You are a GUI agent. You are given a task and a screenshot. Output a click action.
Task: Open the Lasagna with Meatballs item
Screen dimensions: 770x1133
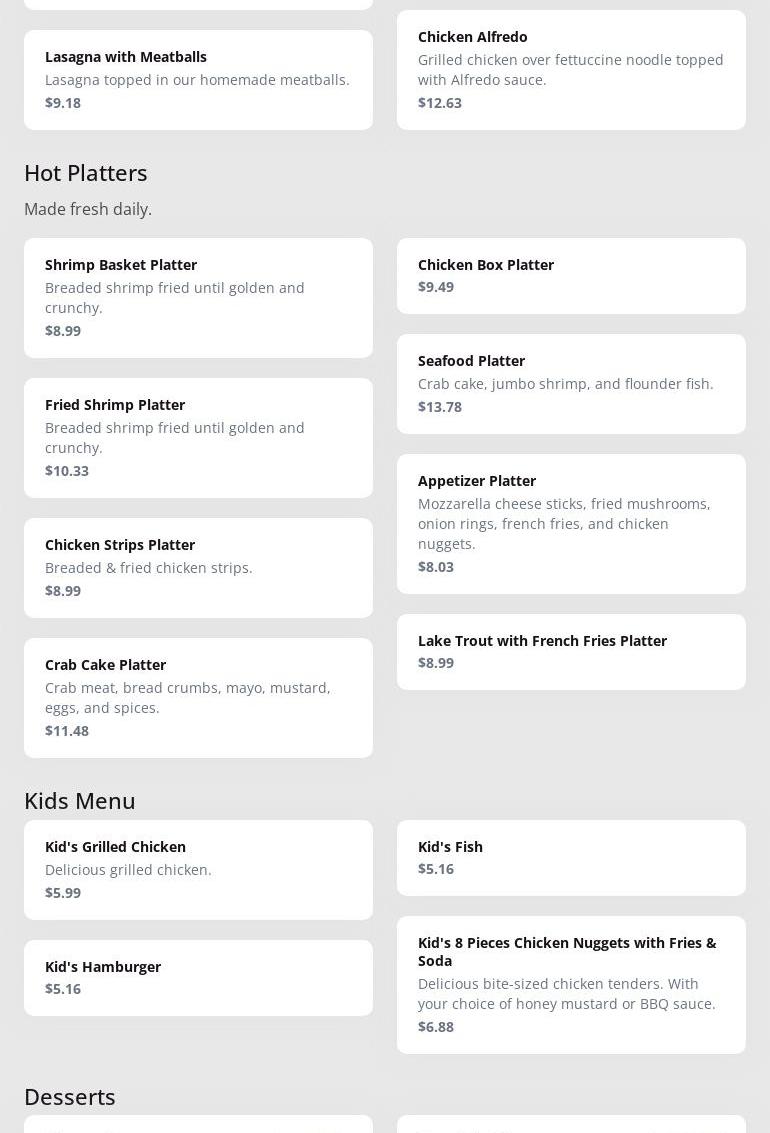(x=198, y=79)
